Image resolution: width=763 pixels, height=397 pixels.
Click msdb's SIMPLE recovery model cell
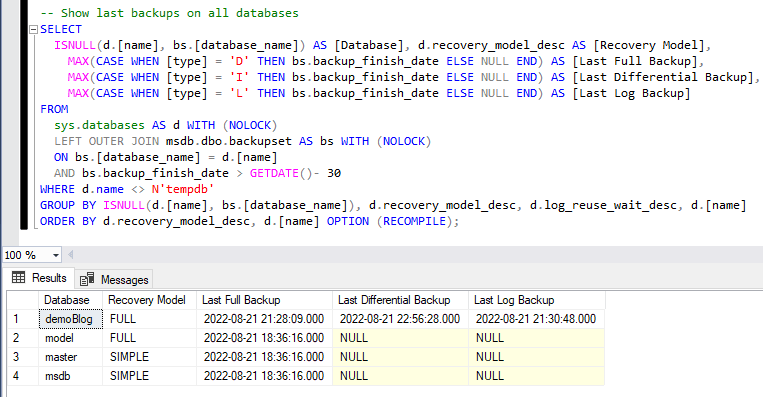tap(149, 376)
